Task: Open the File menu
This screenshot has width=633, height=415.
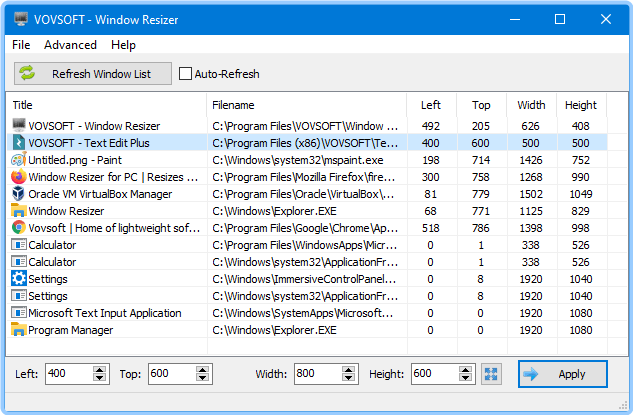Action: coord(21,44)
